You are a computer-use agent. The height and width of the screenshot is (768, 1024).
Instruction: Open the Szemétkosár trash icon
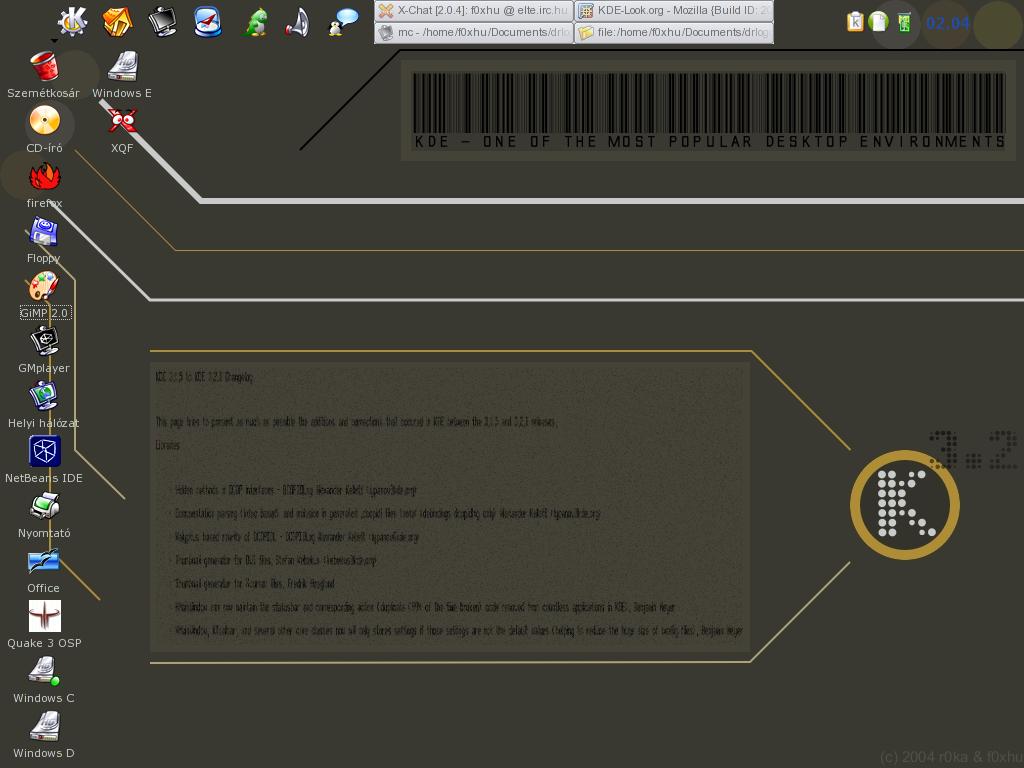44,66
